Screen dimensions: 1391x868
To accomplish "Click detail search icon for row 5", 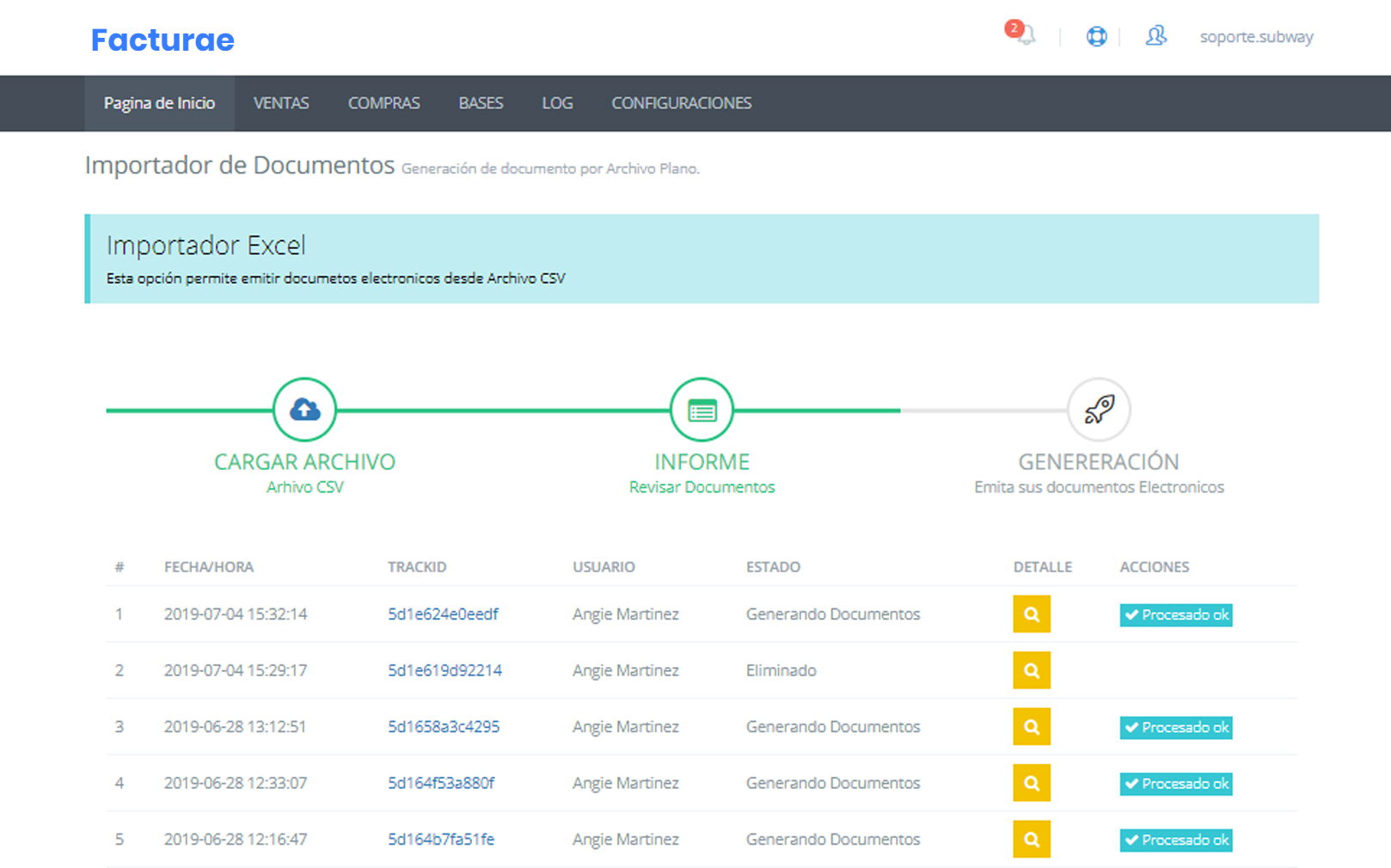I will 1032,840.
